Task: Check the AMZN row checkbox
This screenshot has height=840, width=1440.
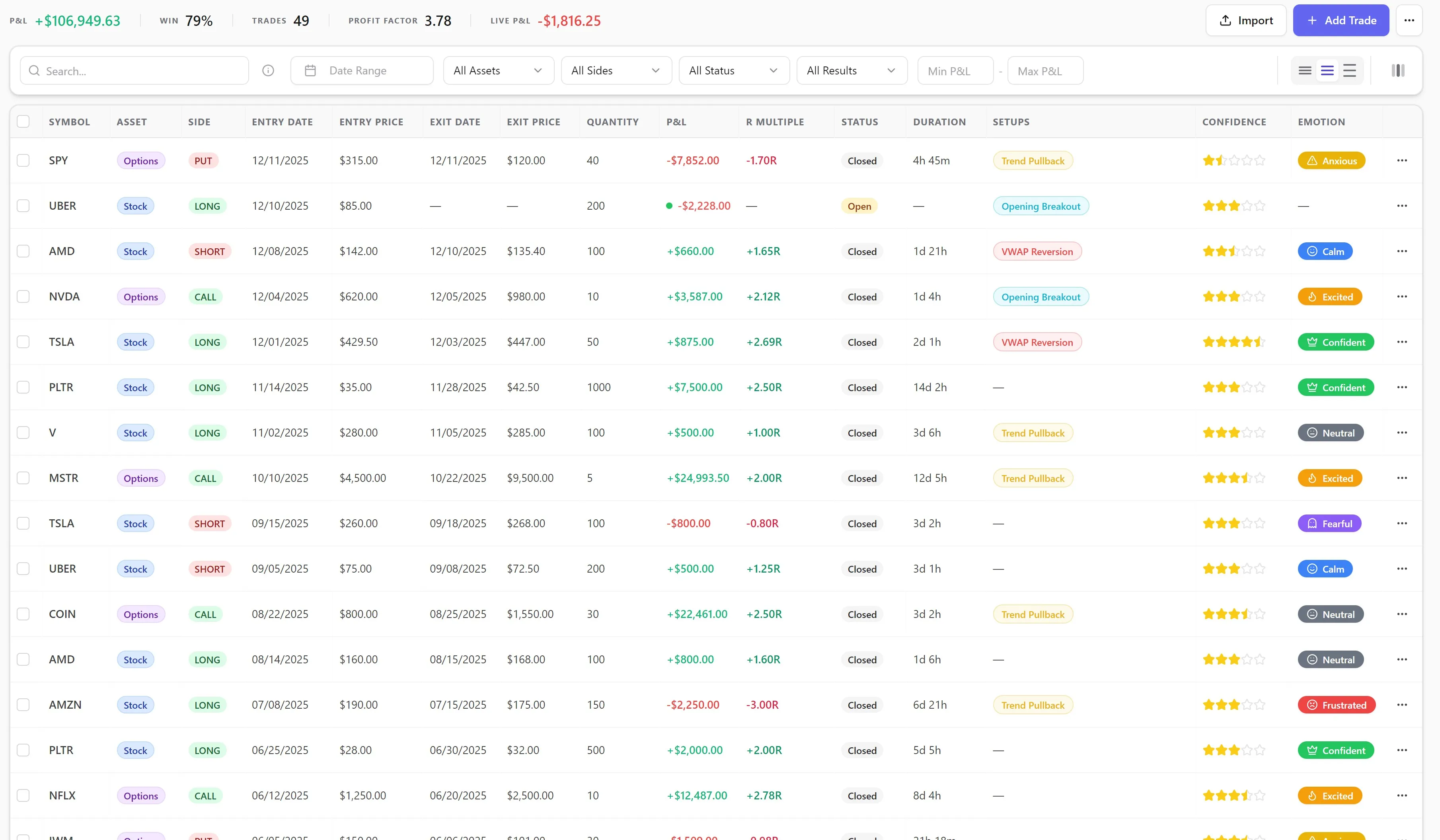Action: [x=23, y=705]
